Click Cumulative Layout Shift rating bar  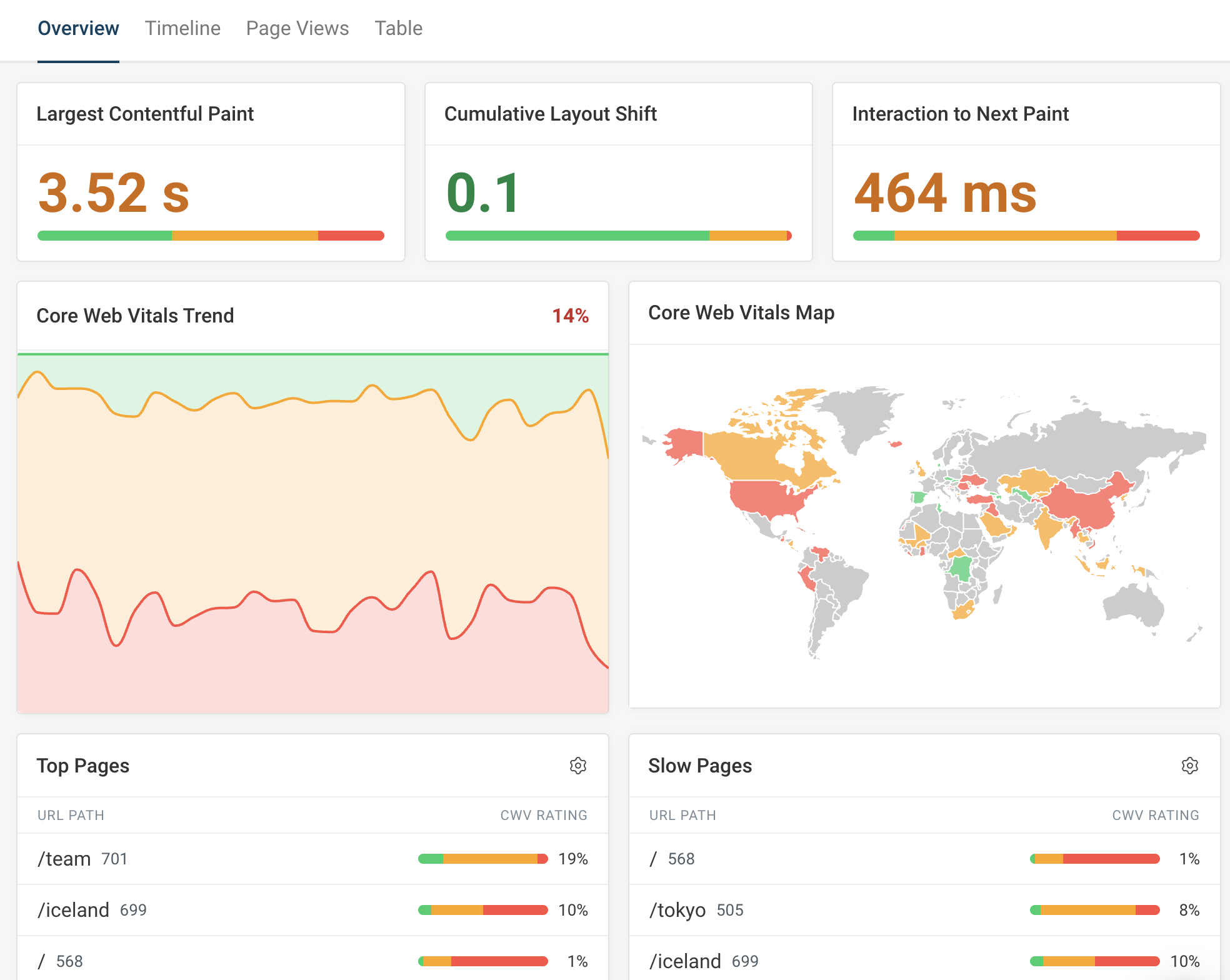click(618, 236)
